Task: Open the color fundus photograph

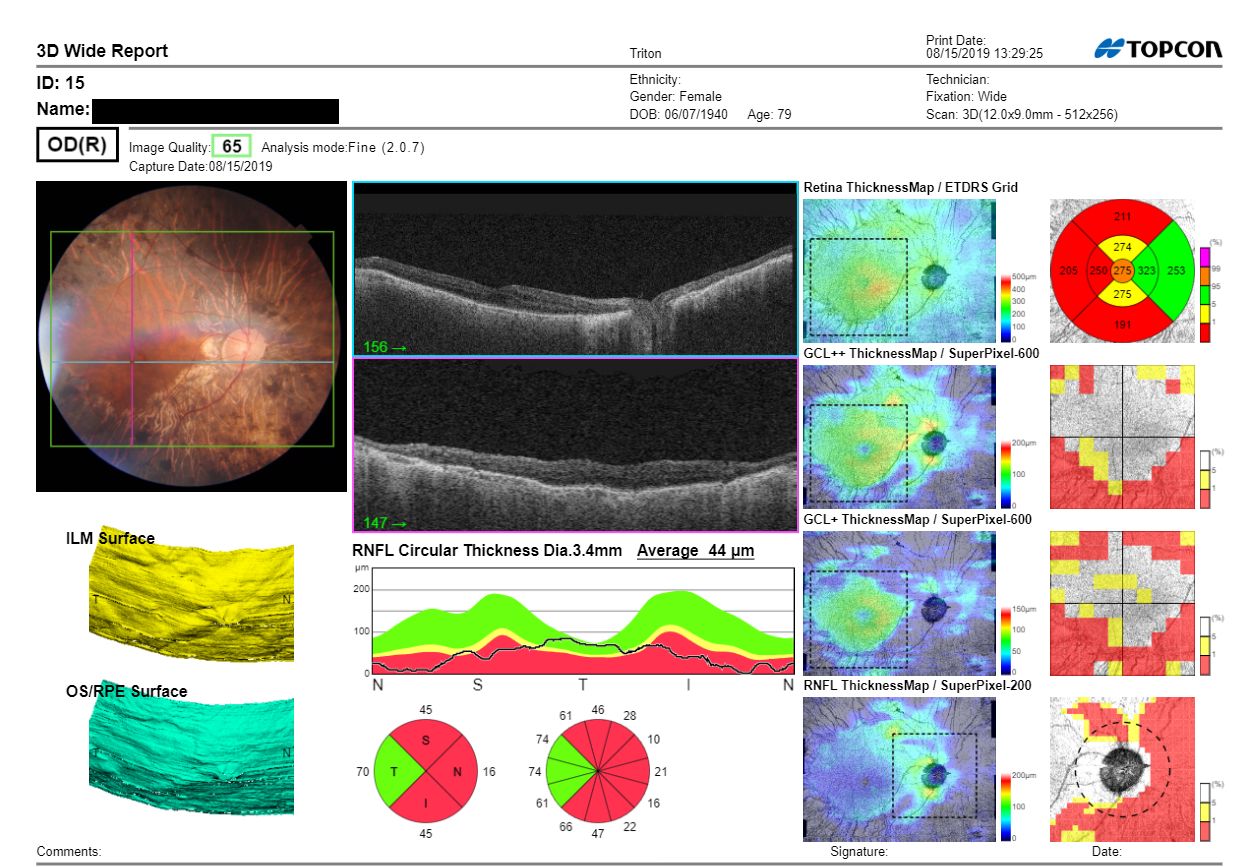Action: [191, 336]
